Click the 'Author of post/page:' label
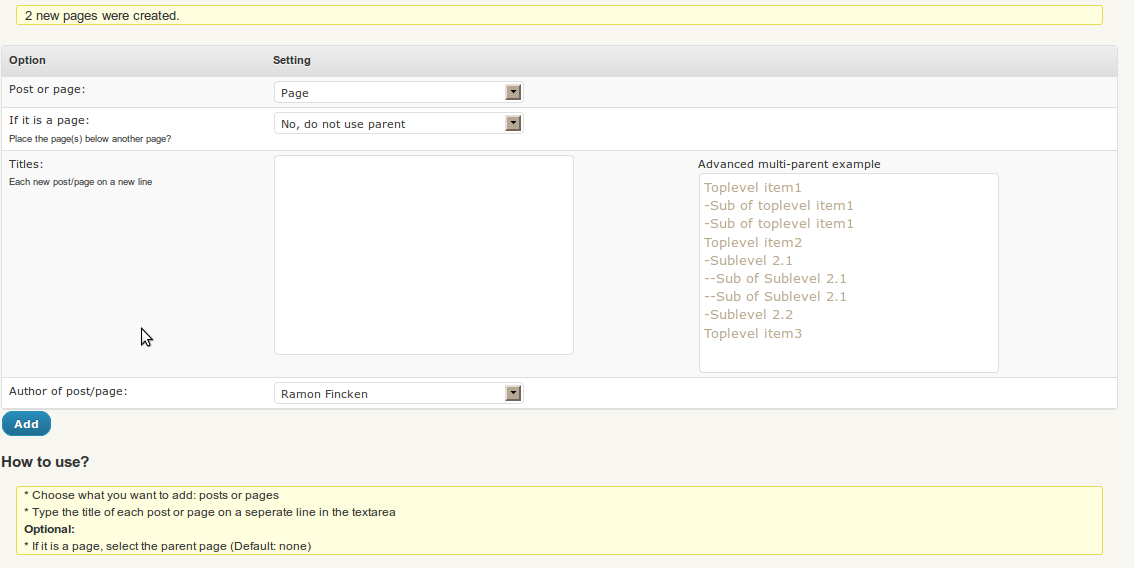This screenshot has height=568, width=1134. click(68, 391)
